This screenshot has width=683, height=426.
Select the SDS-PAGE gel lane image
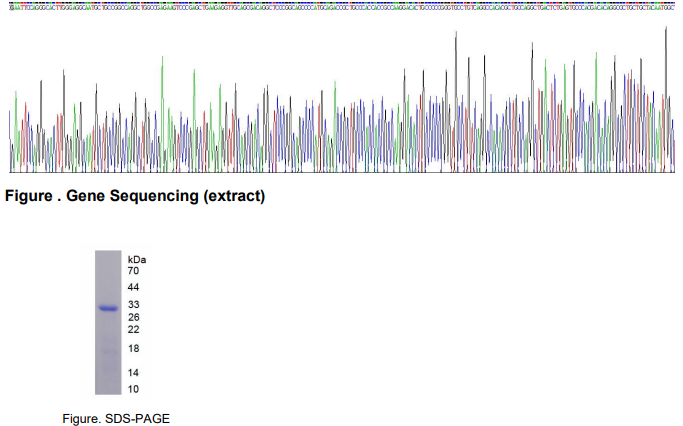[x=108, y=322]
